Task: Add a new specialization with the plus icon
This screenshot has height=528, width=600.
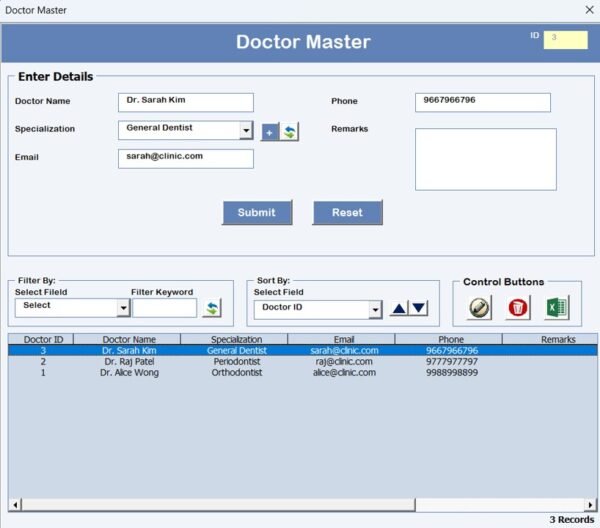Action: [x=270, y=132]
